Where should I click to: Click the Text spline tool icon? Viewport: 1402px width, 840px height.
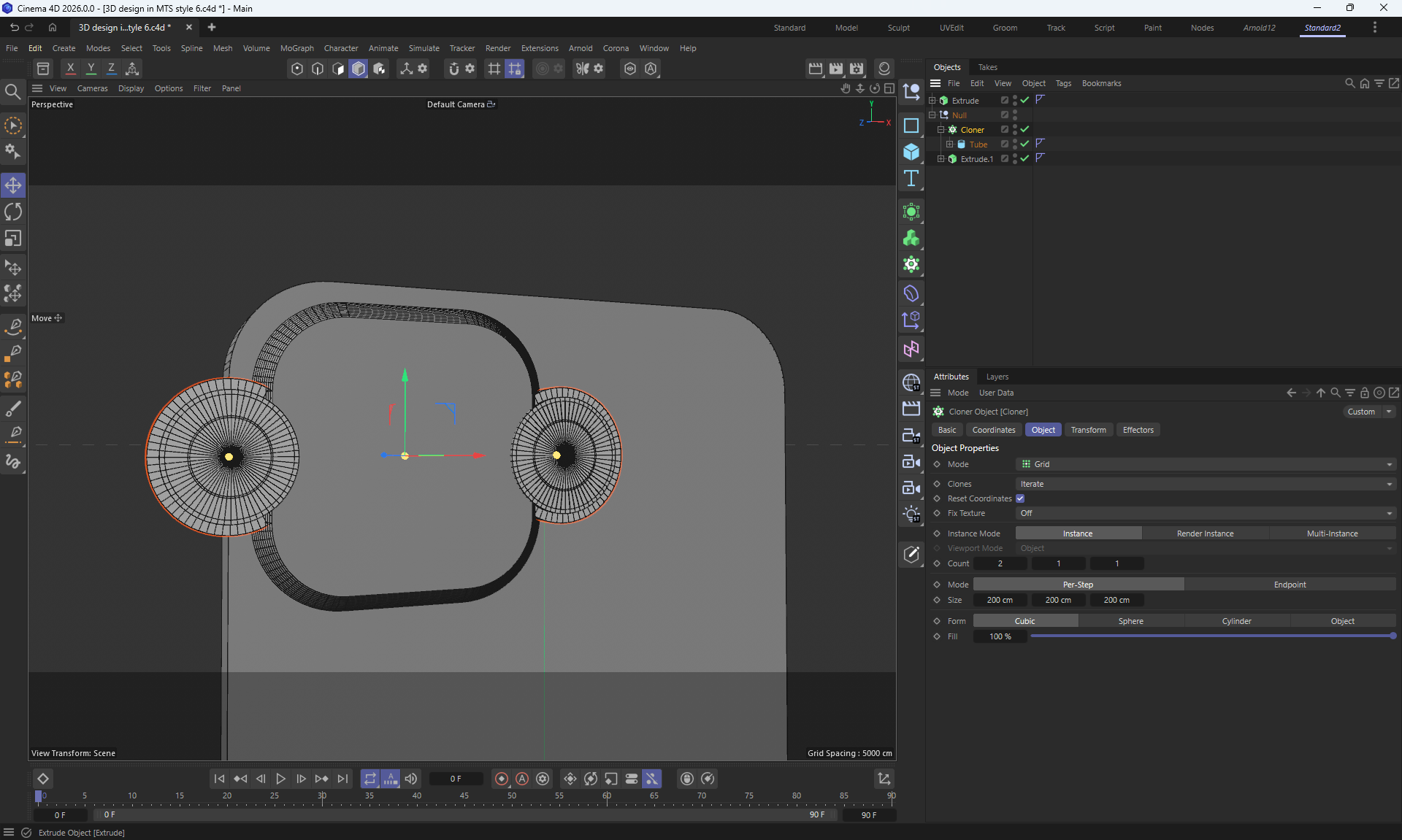[911, 178]
